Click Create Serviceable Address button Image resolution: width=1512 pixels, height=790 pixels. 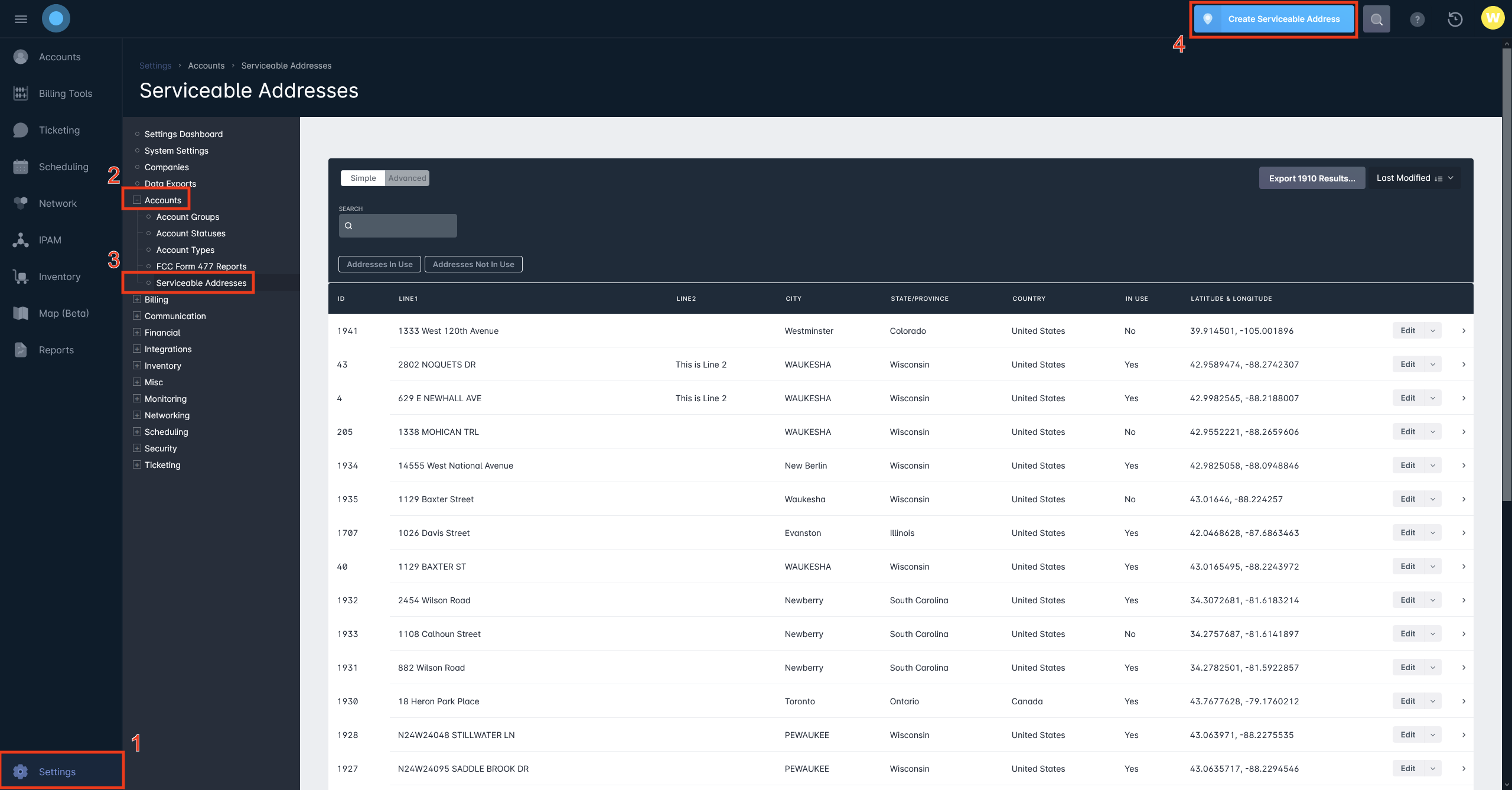[1284, 18]
